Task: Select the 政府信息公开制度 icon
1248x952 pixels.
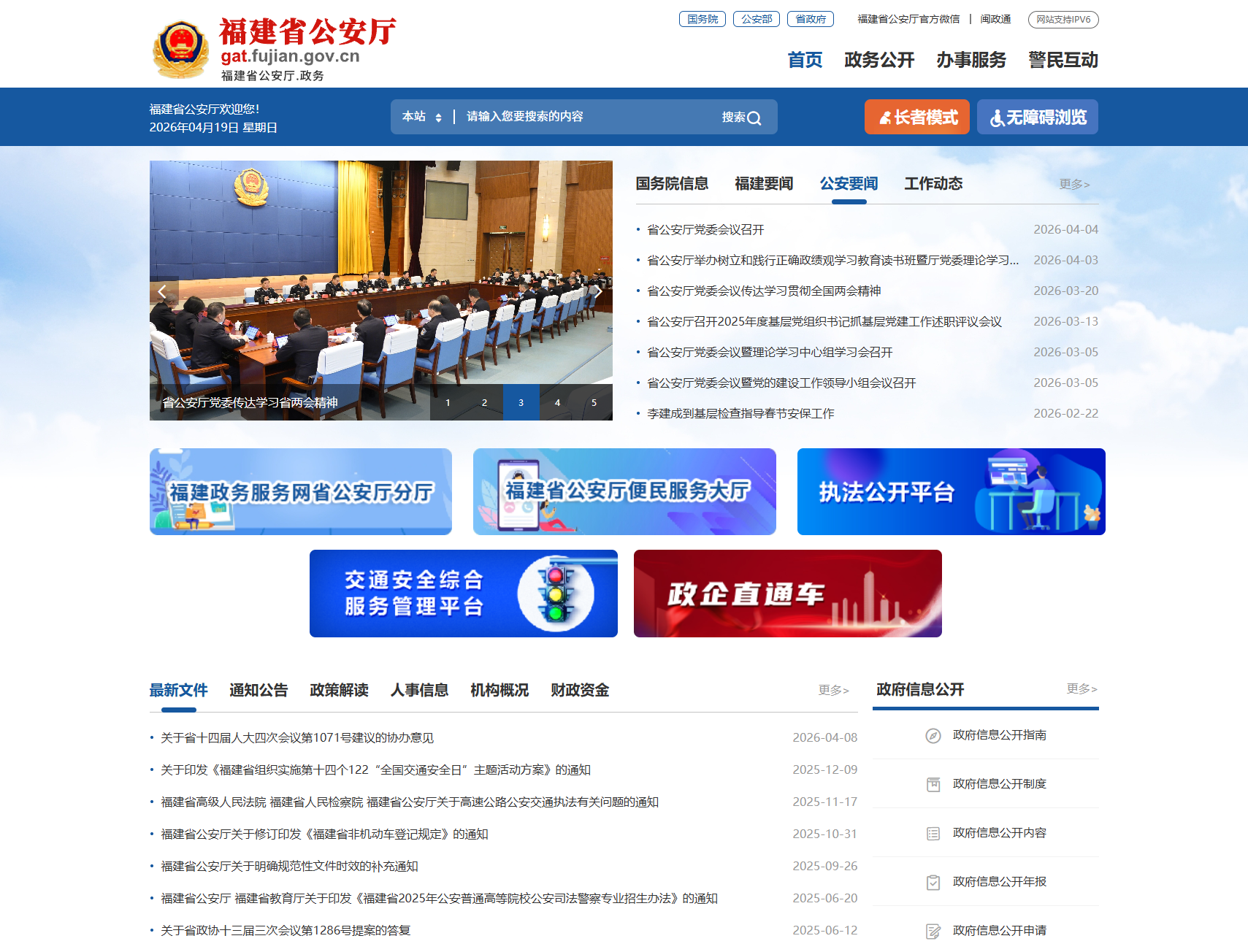Action: [x=932, y=784]
